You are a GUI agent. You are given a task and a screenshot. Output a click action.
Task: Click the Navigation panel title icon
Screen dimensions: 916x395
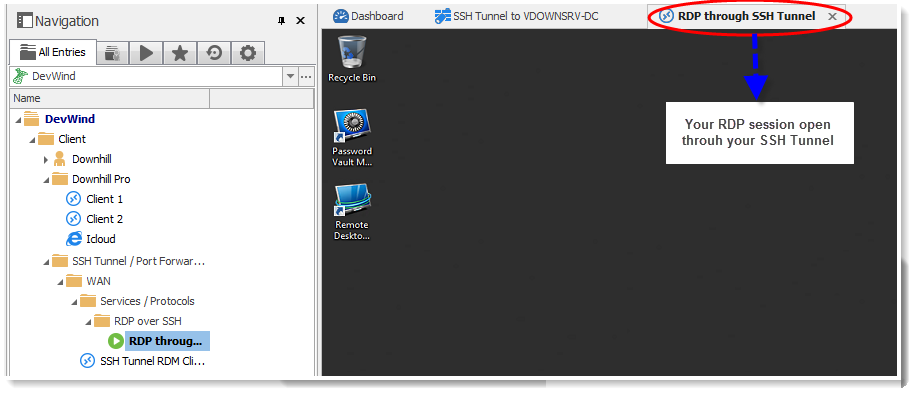click(25, 21)
